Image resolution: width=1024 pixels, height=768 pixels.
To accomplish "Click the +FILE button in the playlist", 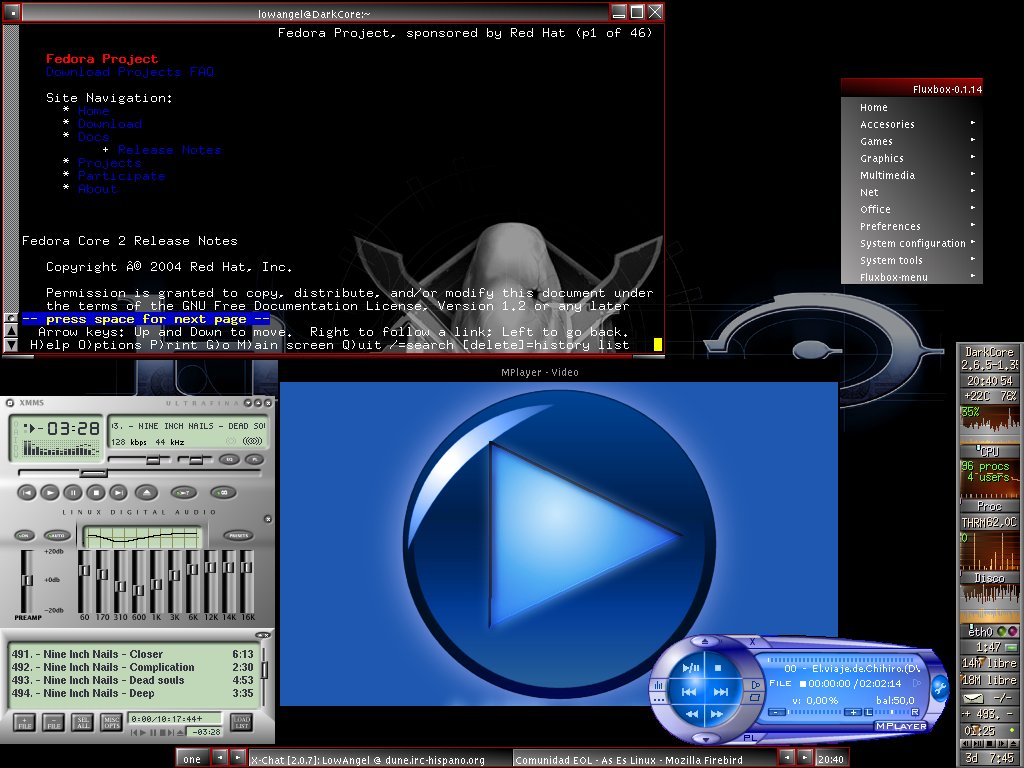I will (24, 722).
